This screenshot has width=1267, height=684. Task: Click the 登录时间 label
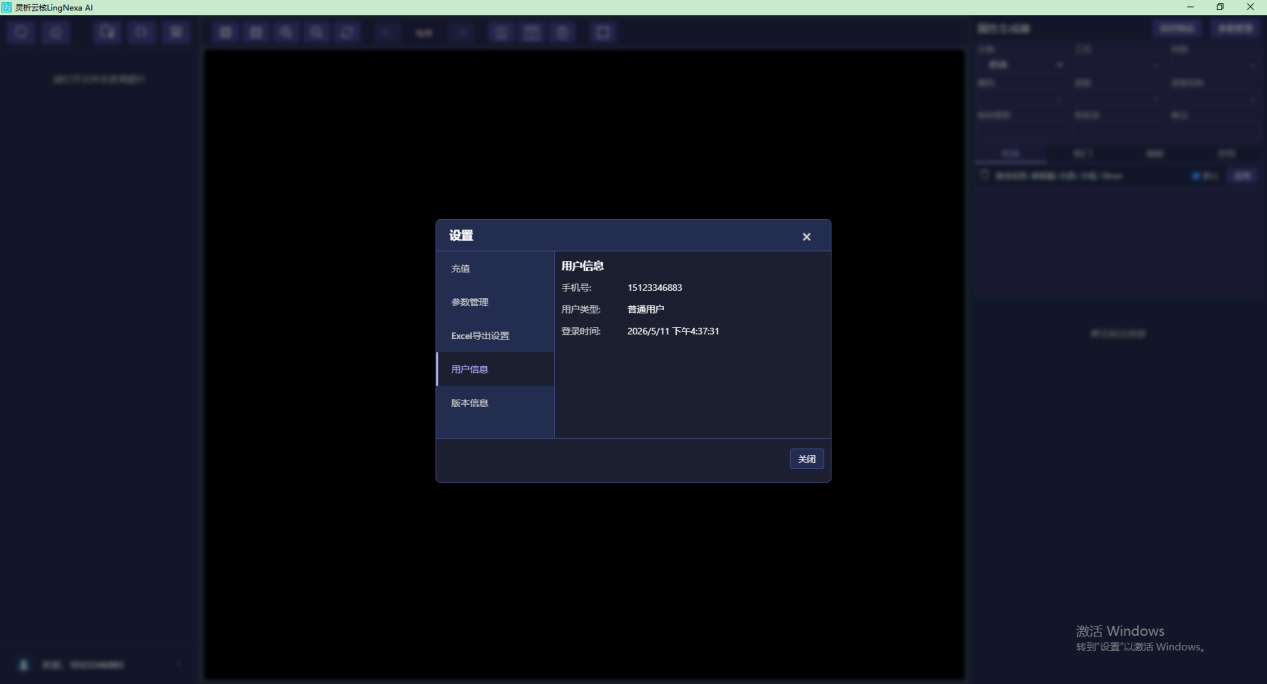[581, 331]
